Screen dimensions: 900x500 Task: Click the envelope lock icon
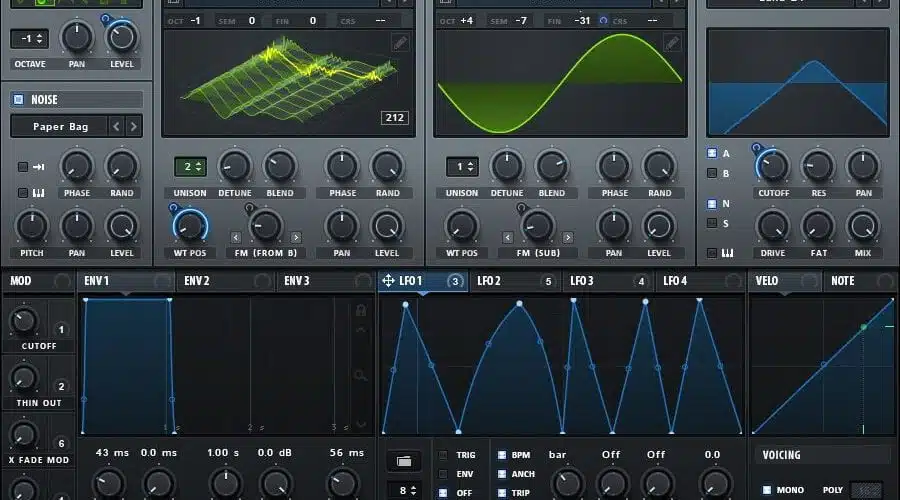pyautogui.click(x=360, y=311)
